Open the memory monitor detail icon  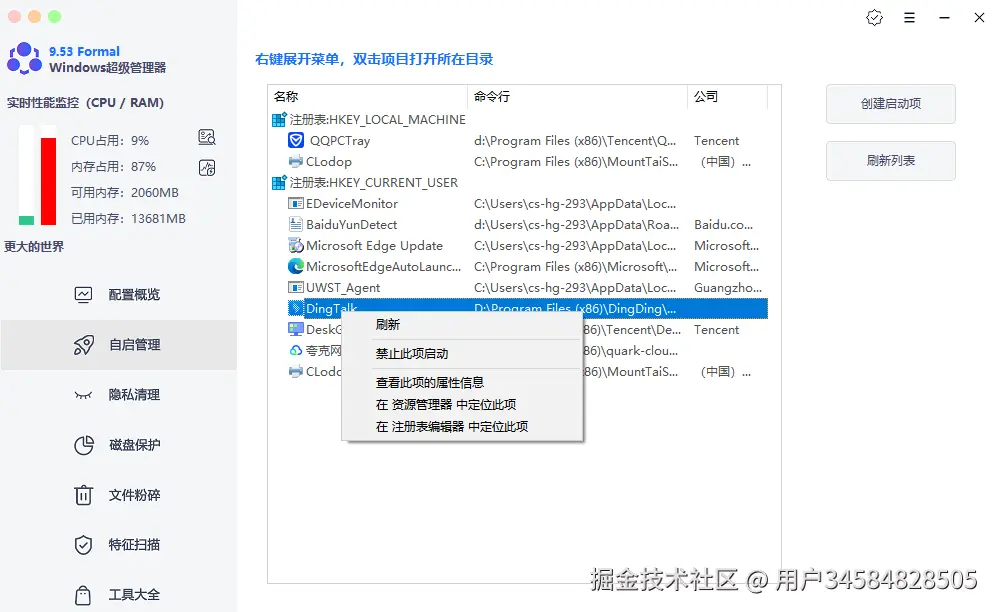(206, 168)
